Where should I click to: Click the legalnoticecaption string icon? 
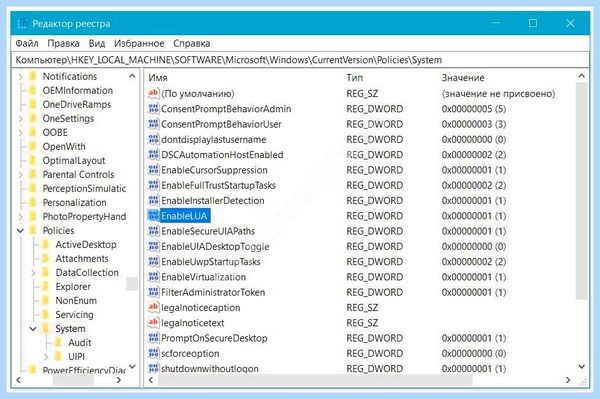click(153, 307)
